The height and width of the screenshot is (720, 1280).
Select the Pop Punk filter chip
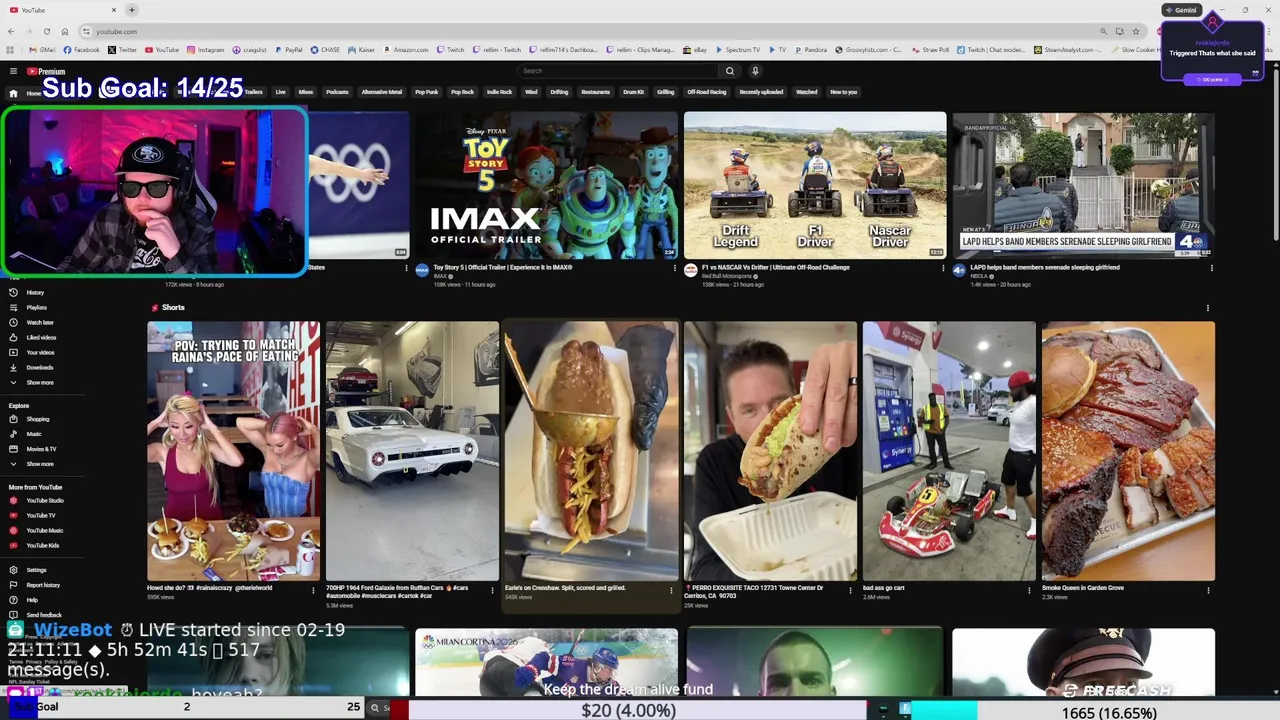pyautogui.click(x=426, y=92)
